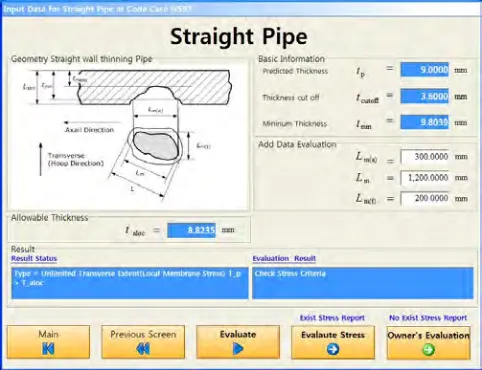This screenshot has height=370, width=482.
Task: Click the 'Axail Direction' label in diagram
Action: coord(90,130)
